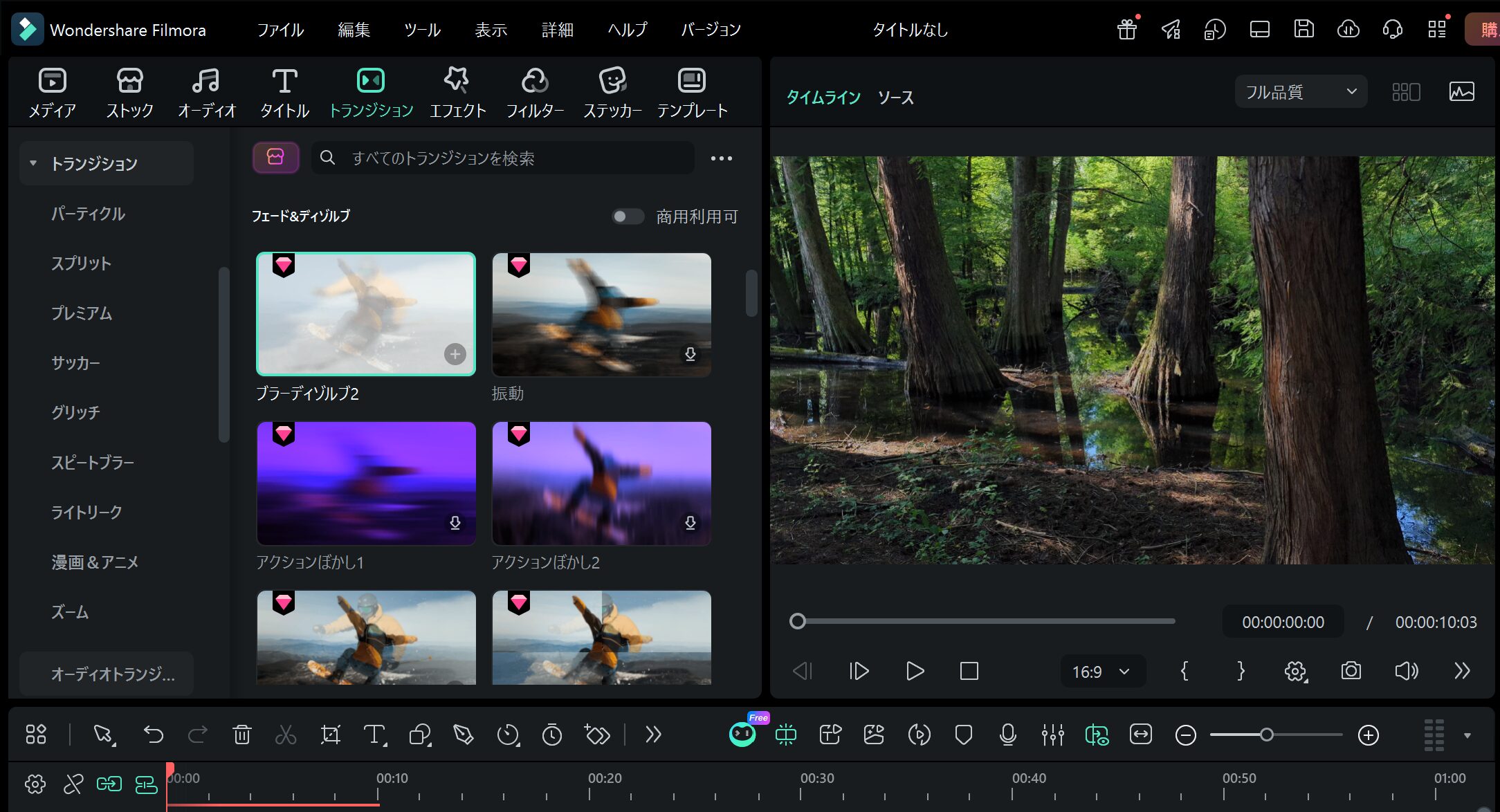Take a snapshot with camera icon

(1351, 671)
